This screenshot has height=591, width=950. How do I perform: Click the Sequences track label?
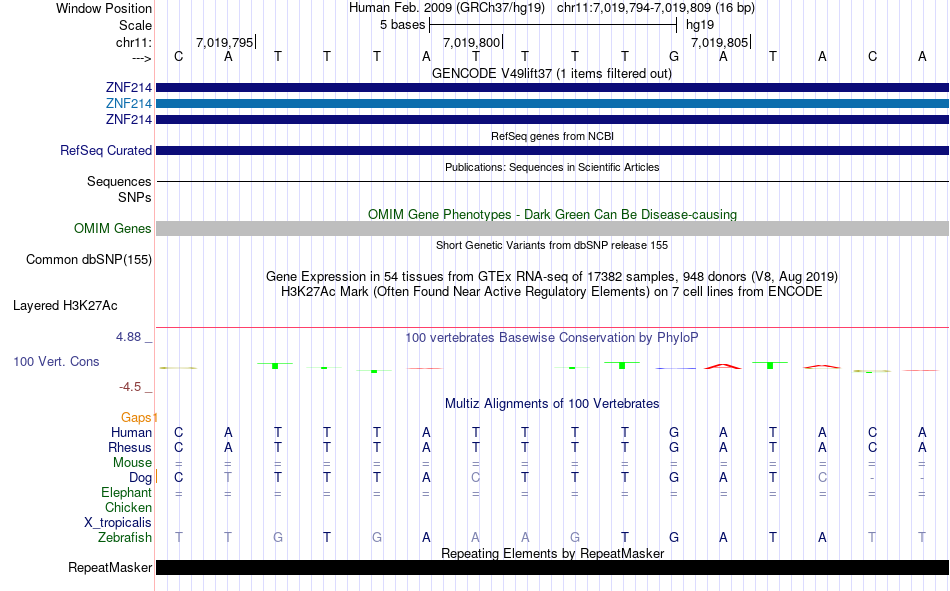(x=119, y=181)
